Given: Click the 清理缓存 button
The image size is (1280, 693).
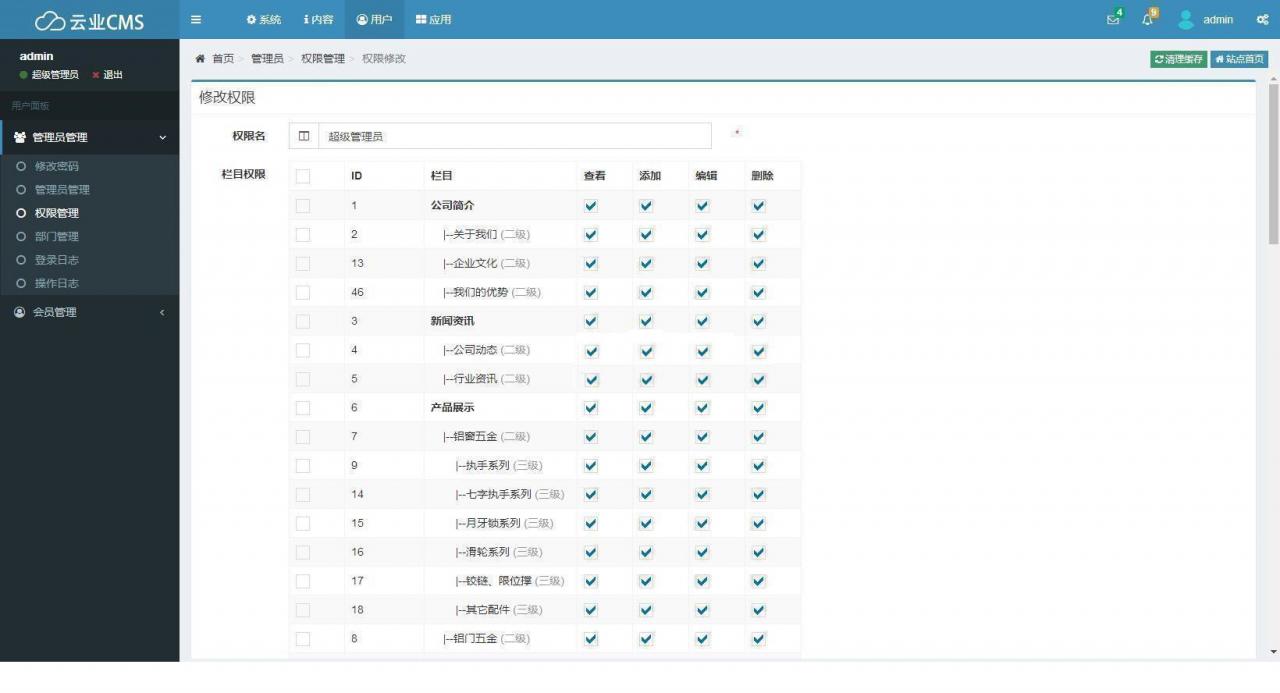Looking at the screenshot, I should pos(1178,59).
